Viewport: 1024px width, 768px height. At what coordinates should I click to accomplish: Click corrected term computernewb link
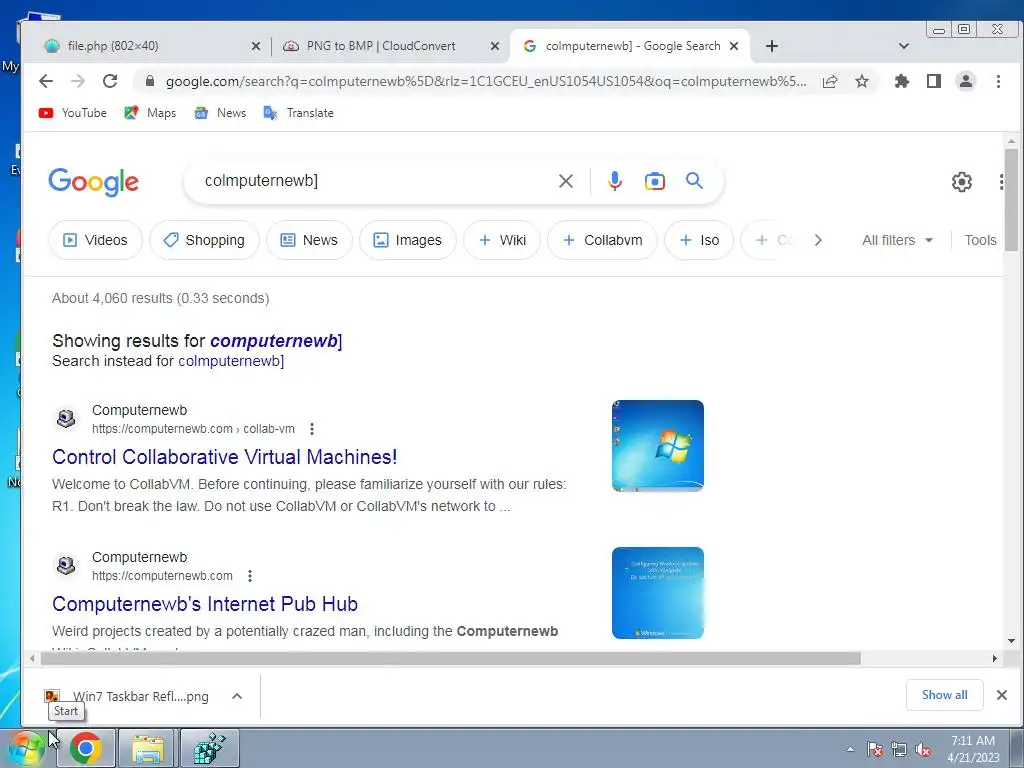click(274, 341)
